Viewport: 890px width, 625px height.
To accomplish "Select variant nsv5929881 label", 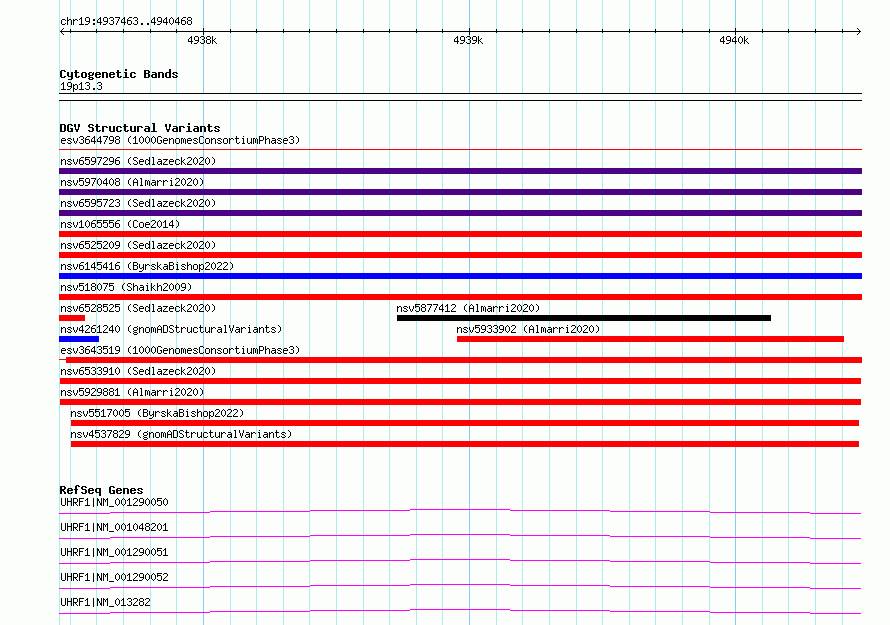I will (x=132, y=392).
